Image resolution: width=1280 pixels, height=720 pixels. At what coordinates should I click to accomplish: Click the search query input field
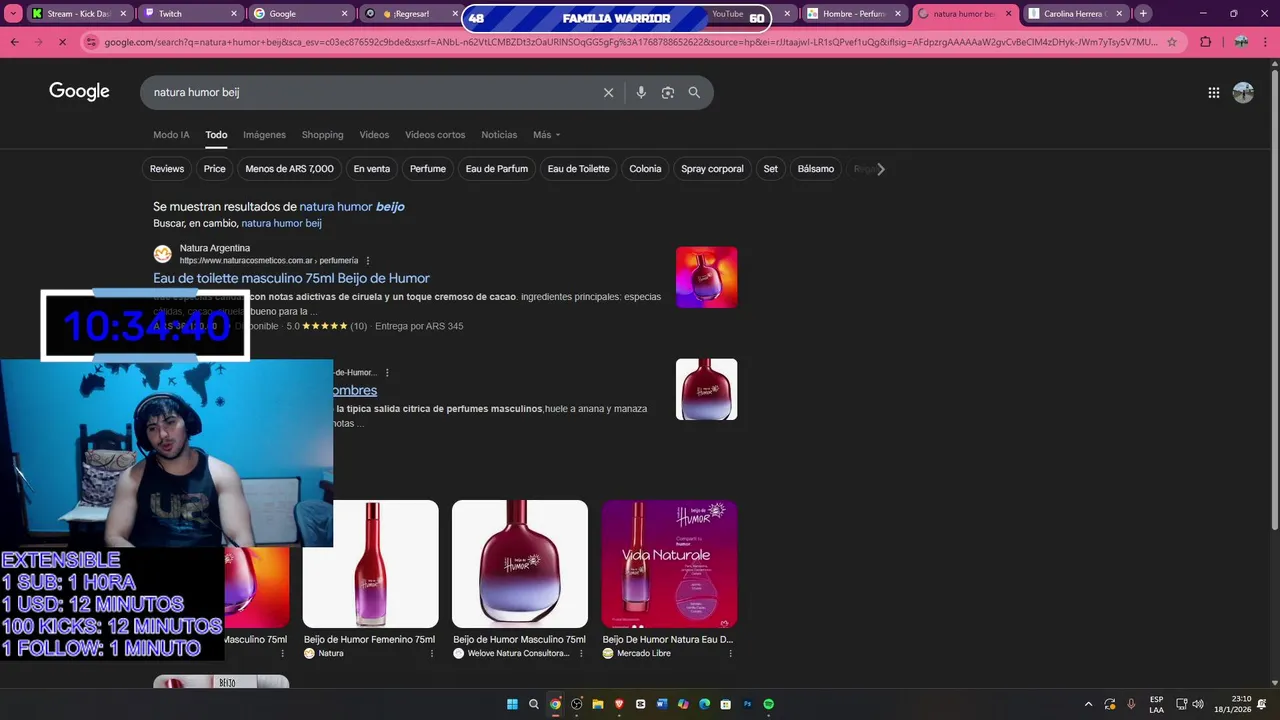(x=370, y=92)
